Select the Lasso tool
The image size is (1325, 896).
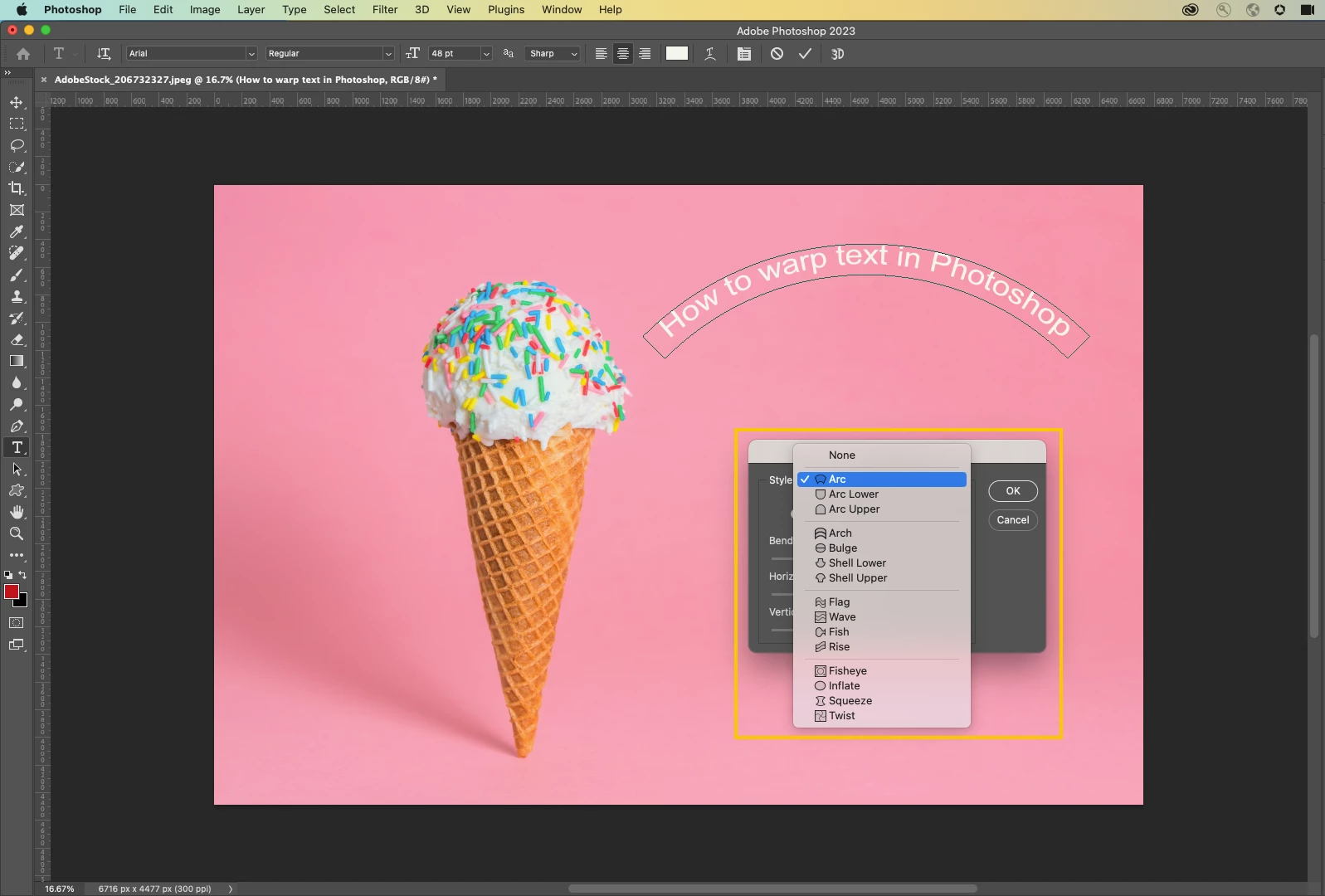point(17,145)
